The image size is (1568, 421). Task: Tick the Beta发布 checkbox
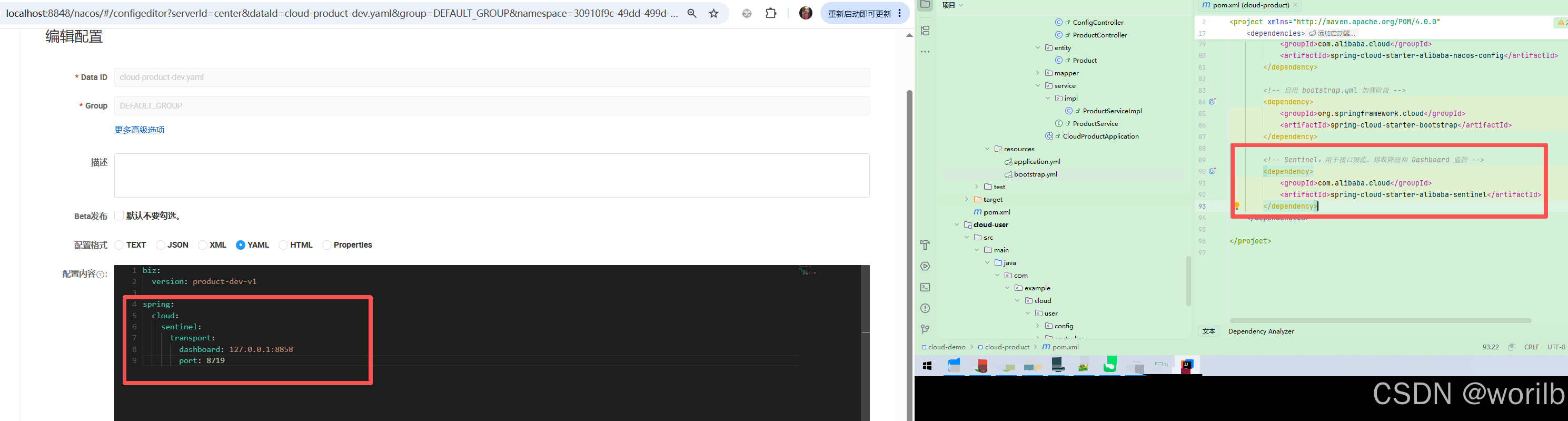point(120,216)
